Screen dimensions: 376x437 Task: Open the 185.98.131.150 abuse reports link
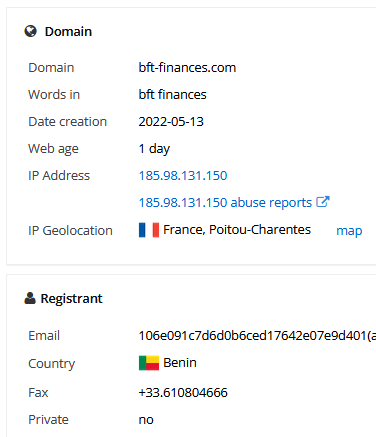[x=225, y=203]
